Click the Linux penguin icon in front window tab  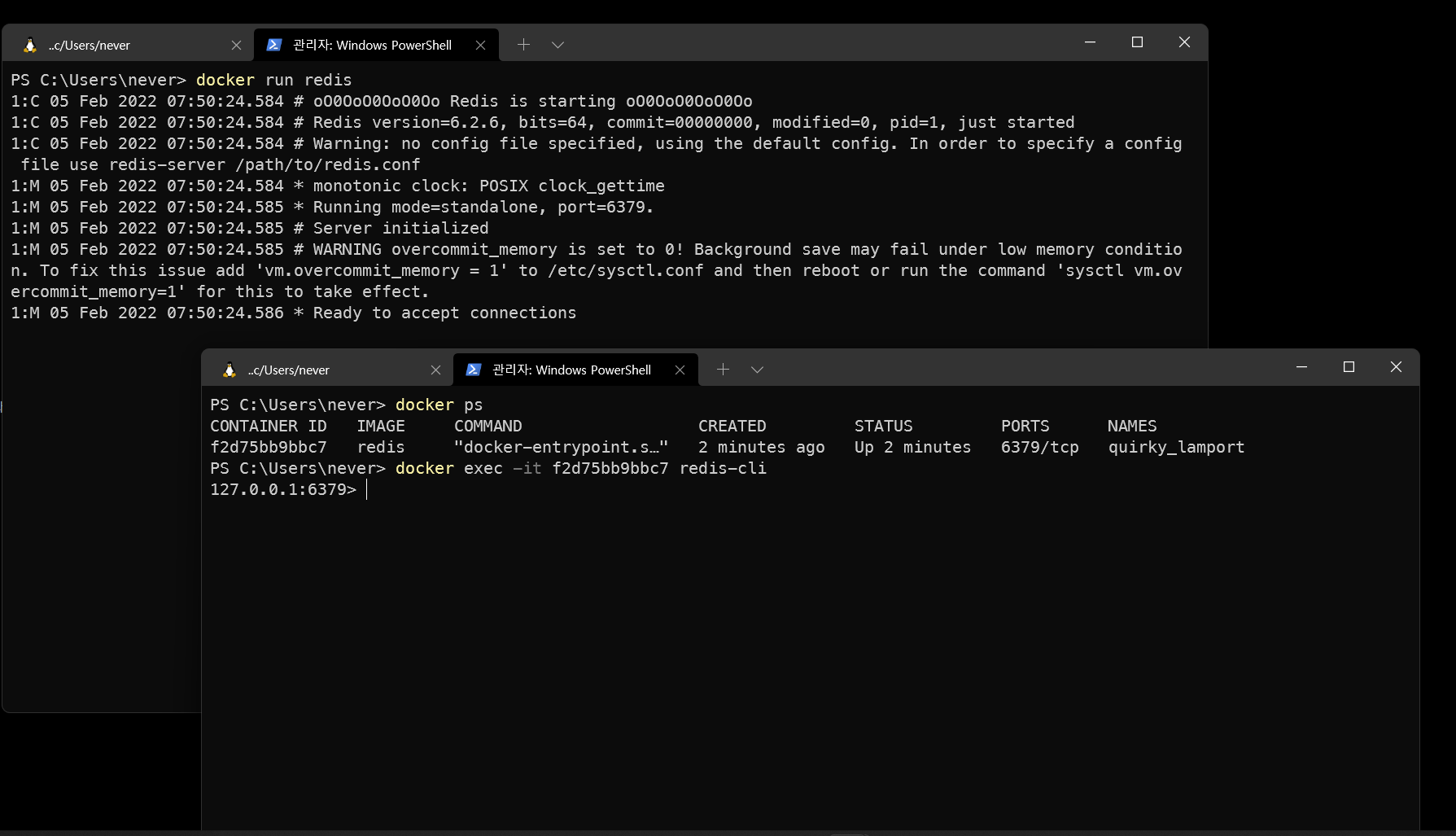point(230,370)
